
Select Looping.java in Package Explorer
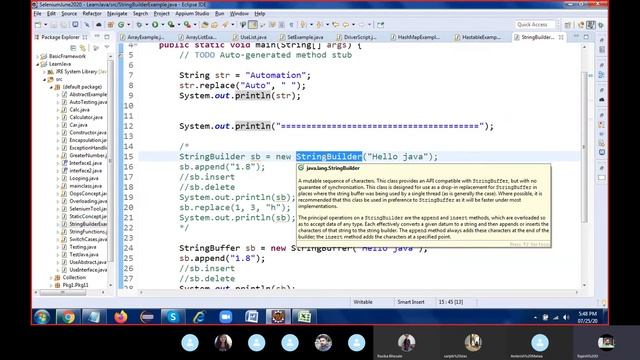[83, 178]
